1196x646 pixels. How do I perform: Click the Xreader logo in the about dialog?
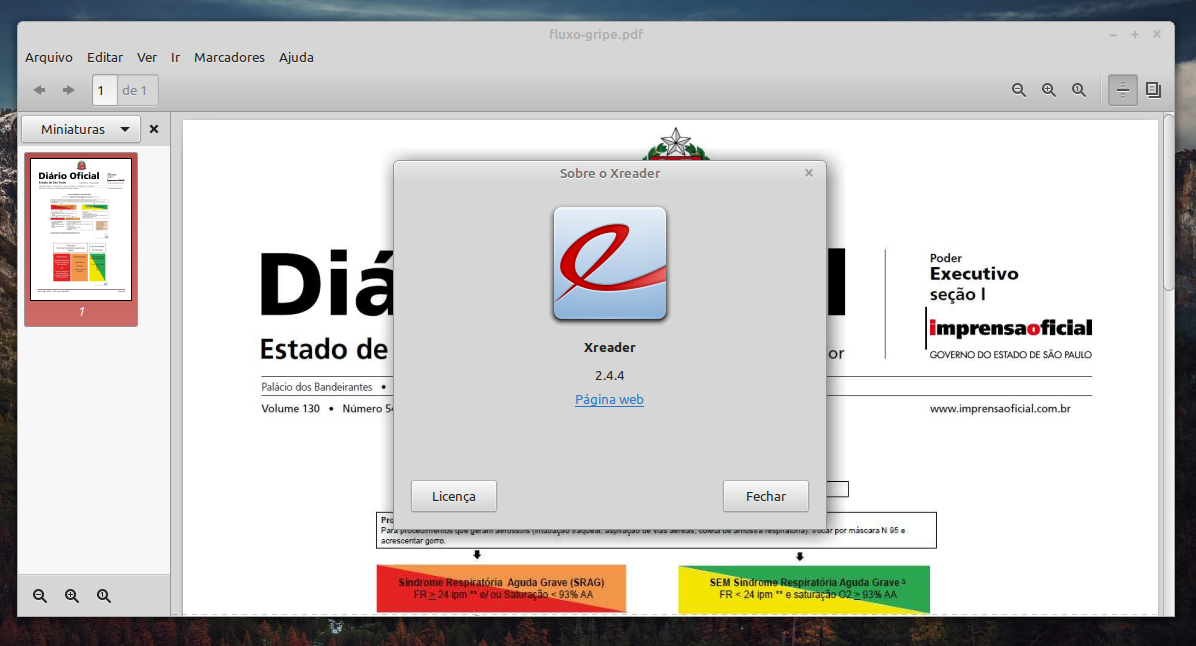pos(609,263)
